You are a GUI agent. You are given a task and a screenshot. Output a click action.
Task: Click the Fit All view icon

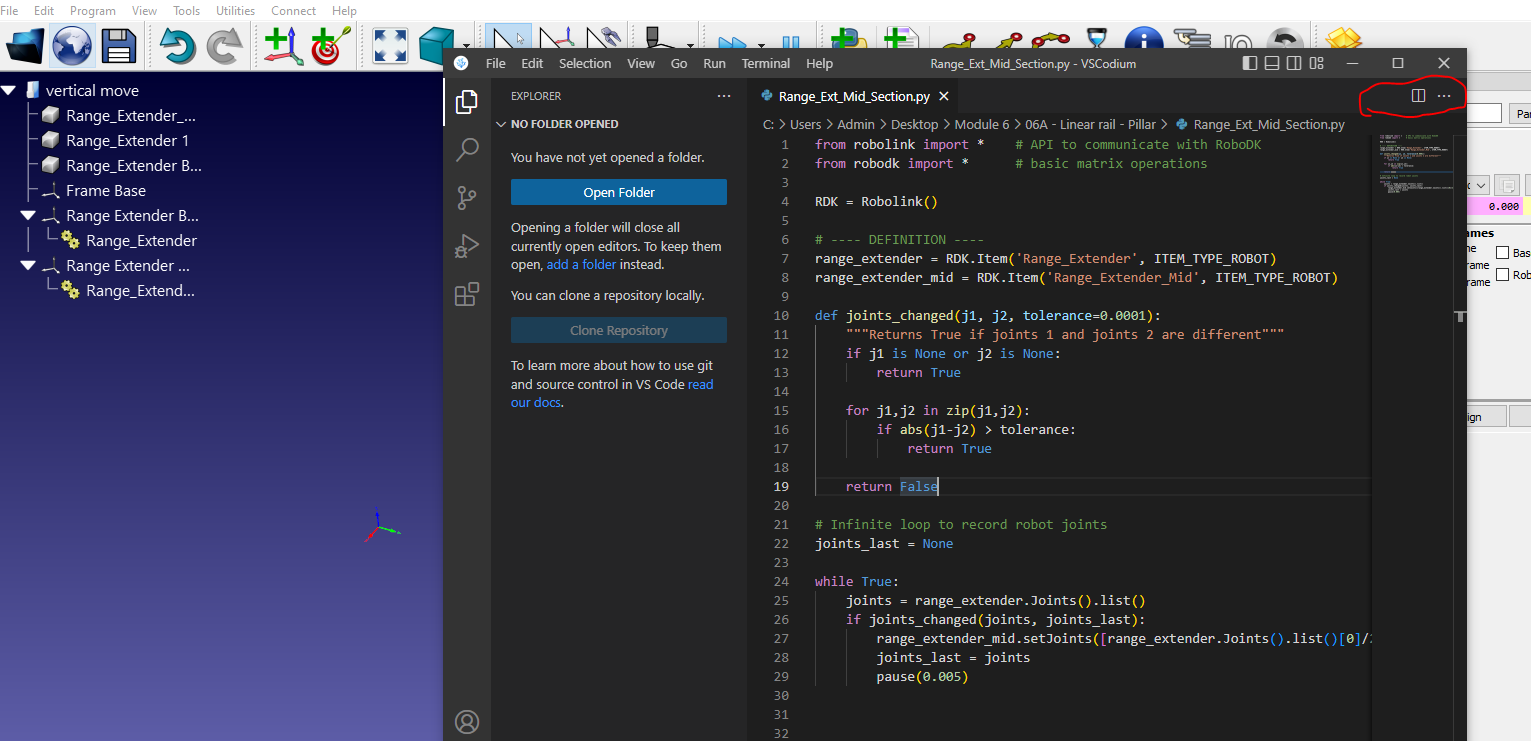pyautogui.click(x=389, y=45)
